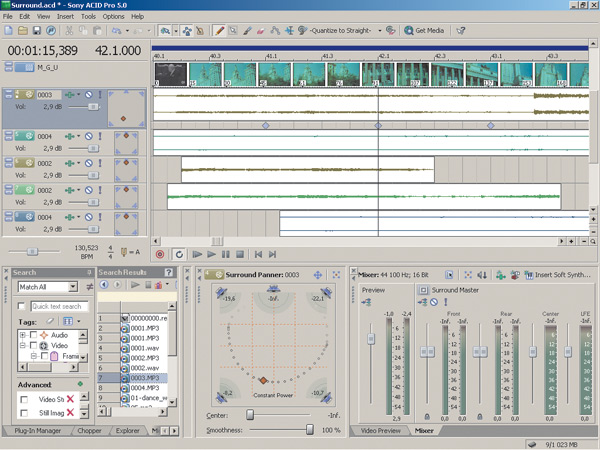Select the Paint brush tool
The image size is (600, 450).
point(247,31)
